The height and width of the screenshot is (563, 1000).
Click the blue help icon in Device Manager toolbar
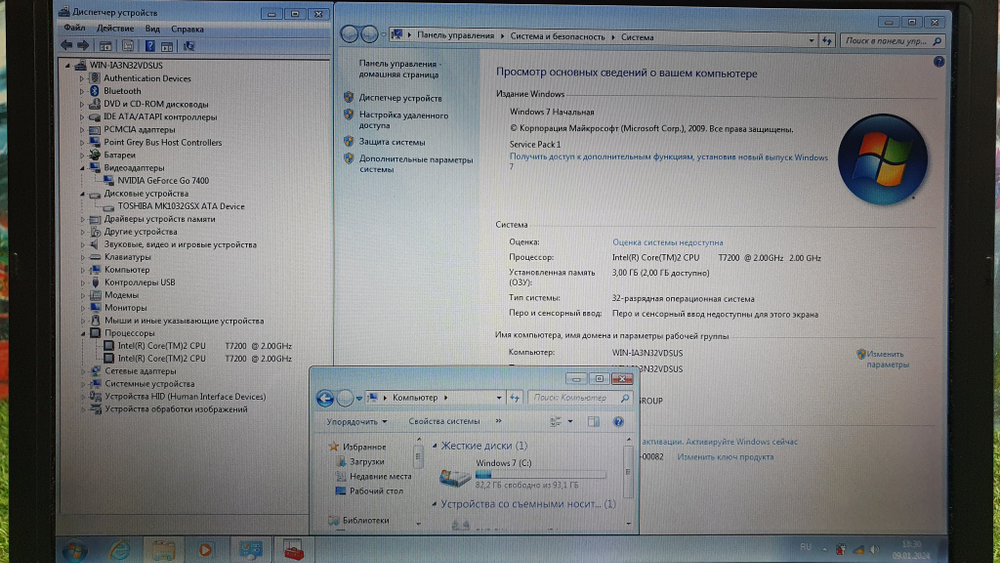pos(150,46)
